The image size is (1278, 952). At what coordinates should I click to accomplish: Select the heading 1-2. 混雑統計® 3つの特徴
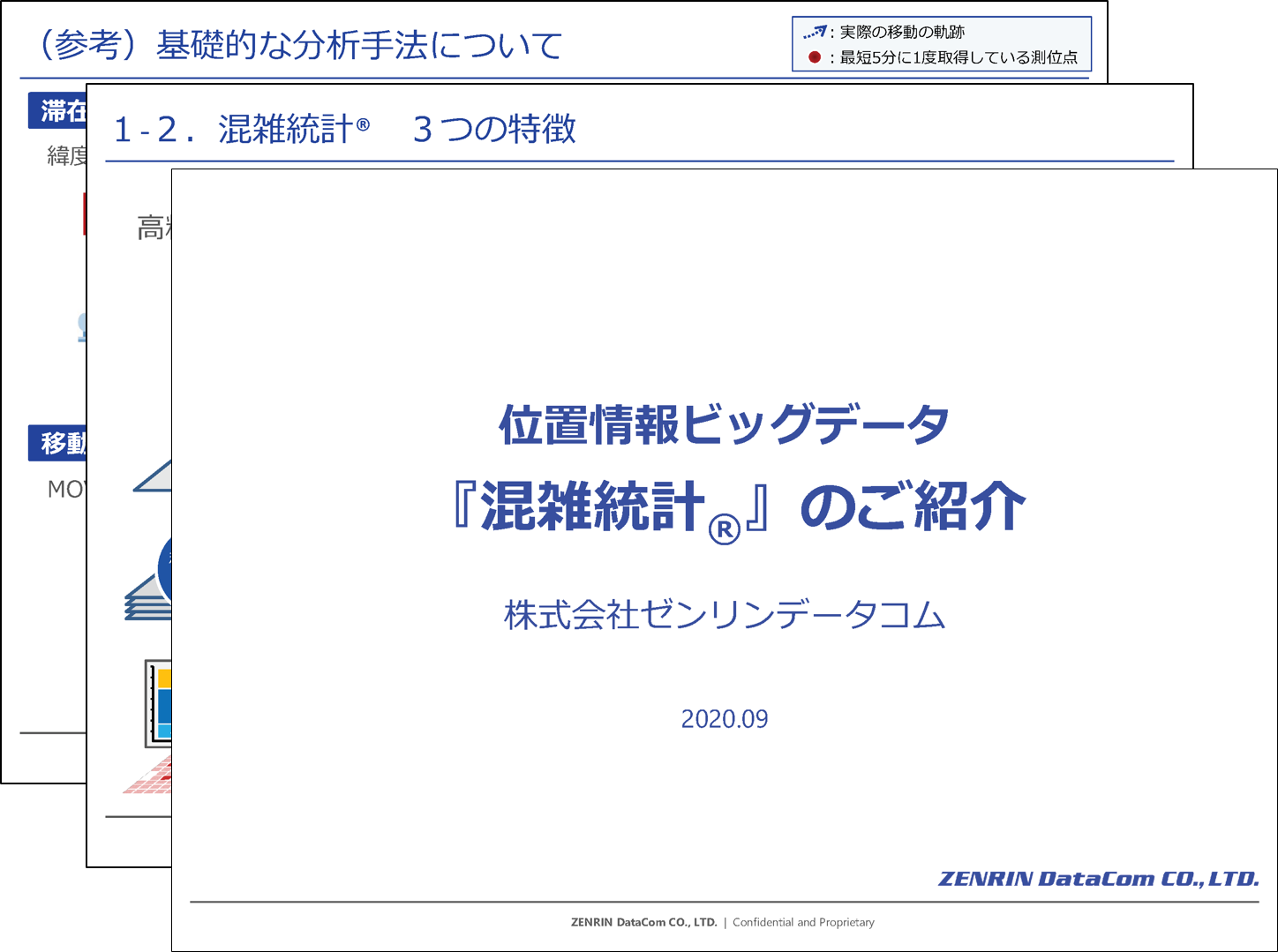click(345, 130)
